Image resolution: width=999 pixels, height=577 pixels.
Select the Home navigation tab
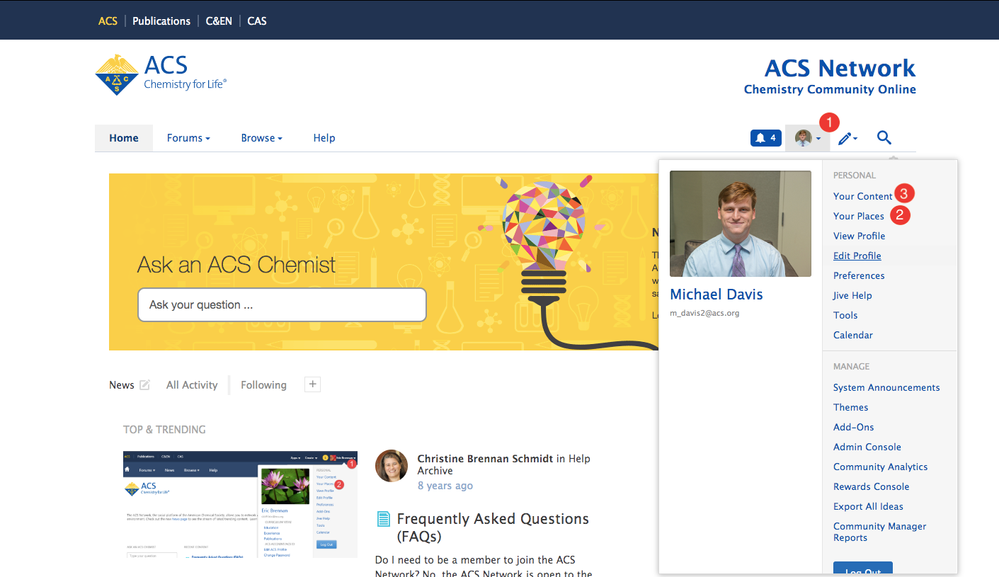[x=124, y=138]
